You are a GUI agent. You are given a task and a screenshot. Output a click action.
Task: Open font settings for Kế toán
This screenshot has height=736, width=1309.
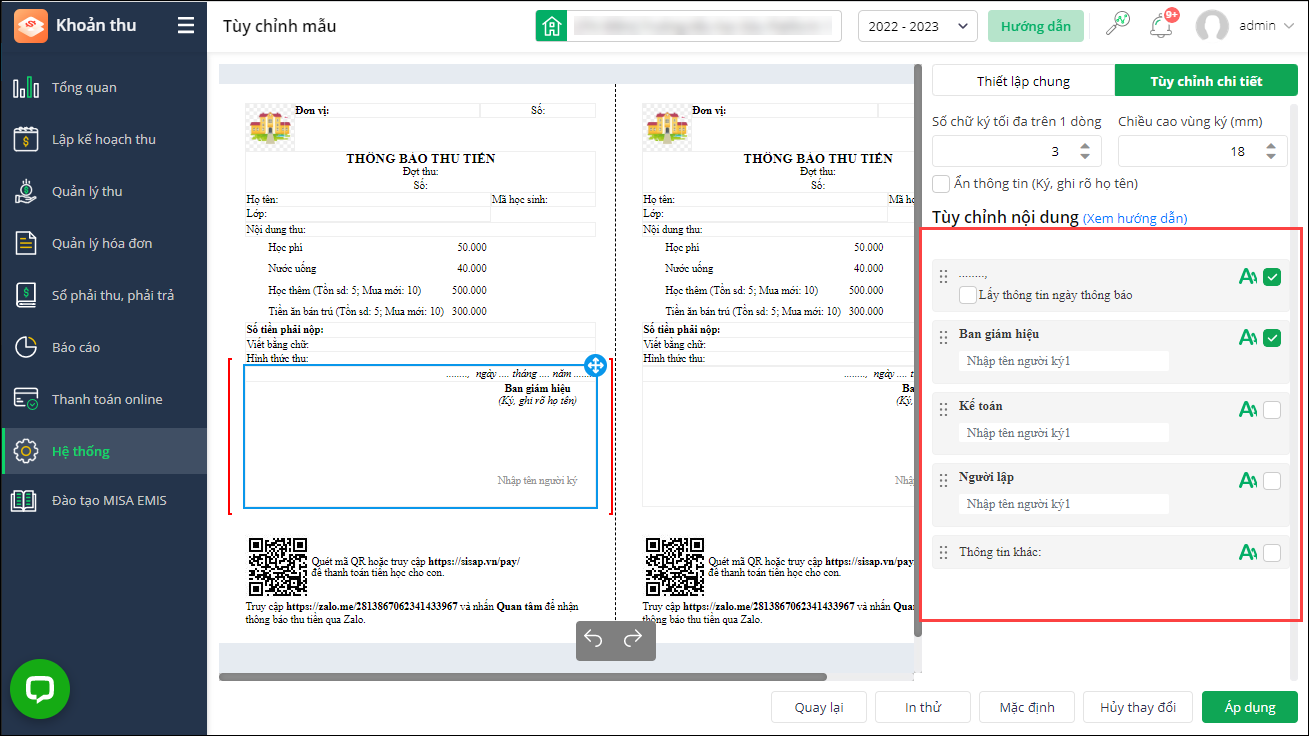pos(1247,409)
